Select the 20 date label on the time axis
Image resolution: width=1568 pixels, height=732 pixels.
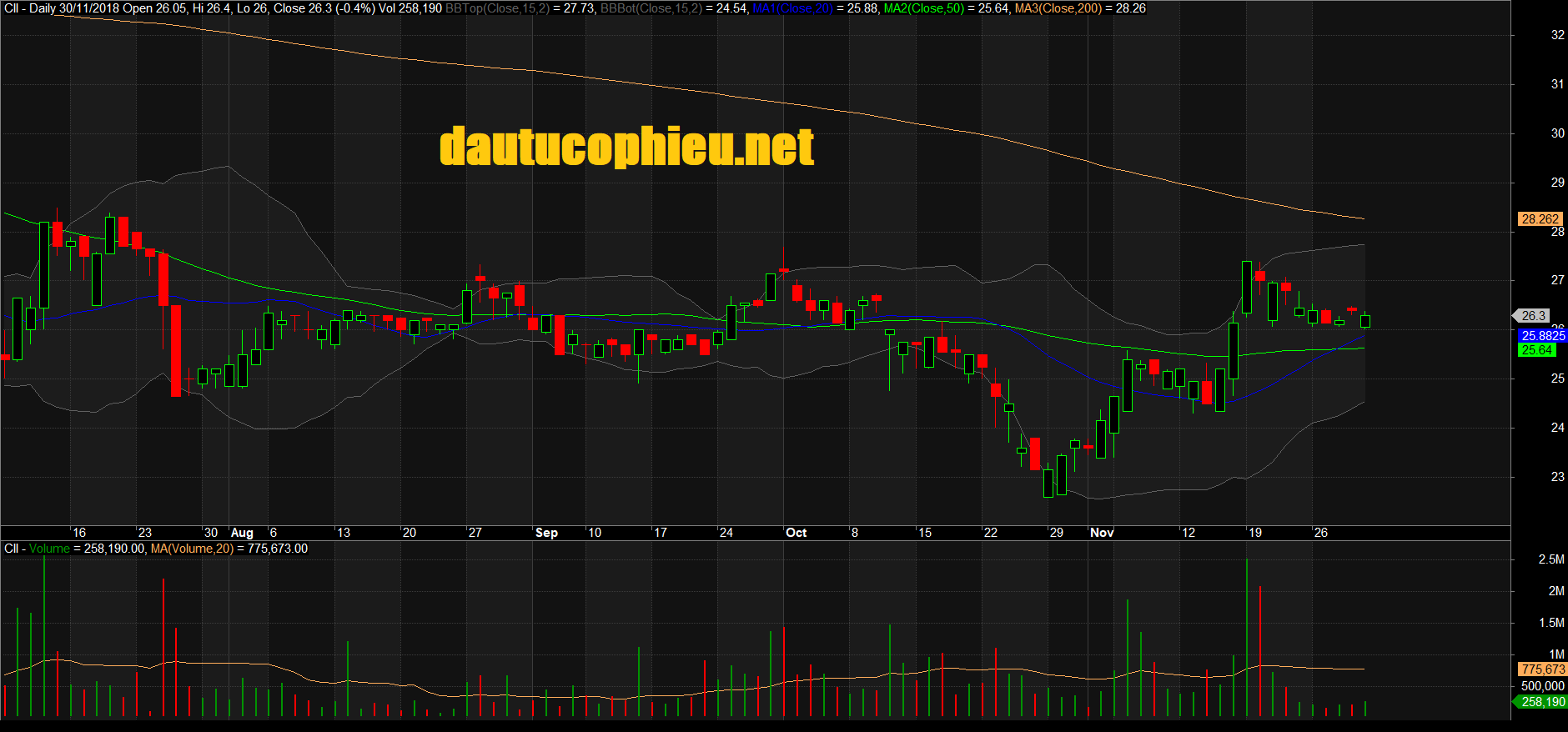(409, 533)
